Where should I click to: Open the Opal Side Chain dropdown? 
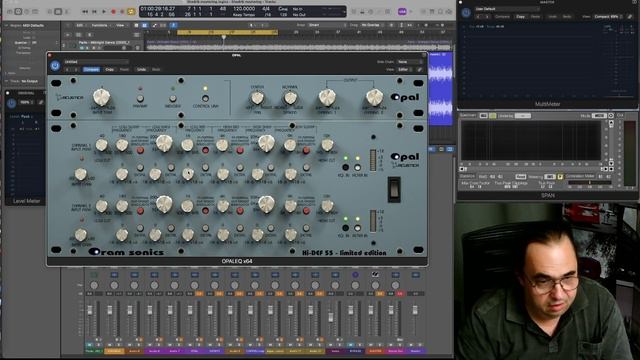pos(410,62)
